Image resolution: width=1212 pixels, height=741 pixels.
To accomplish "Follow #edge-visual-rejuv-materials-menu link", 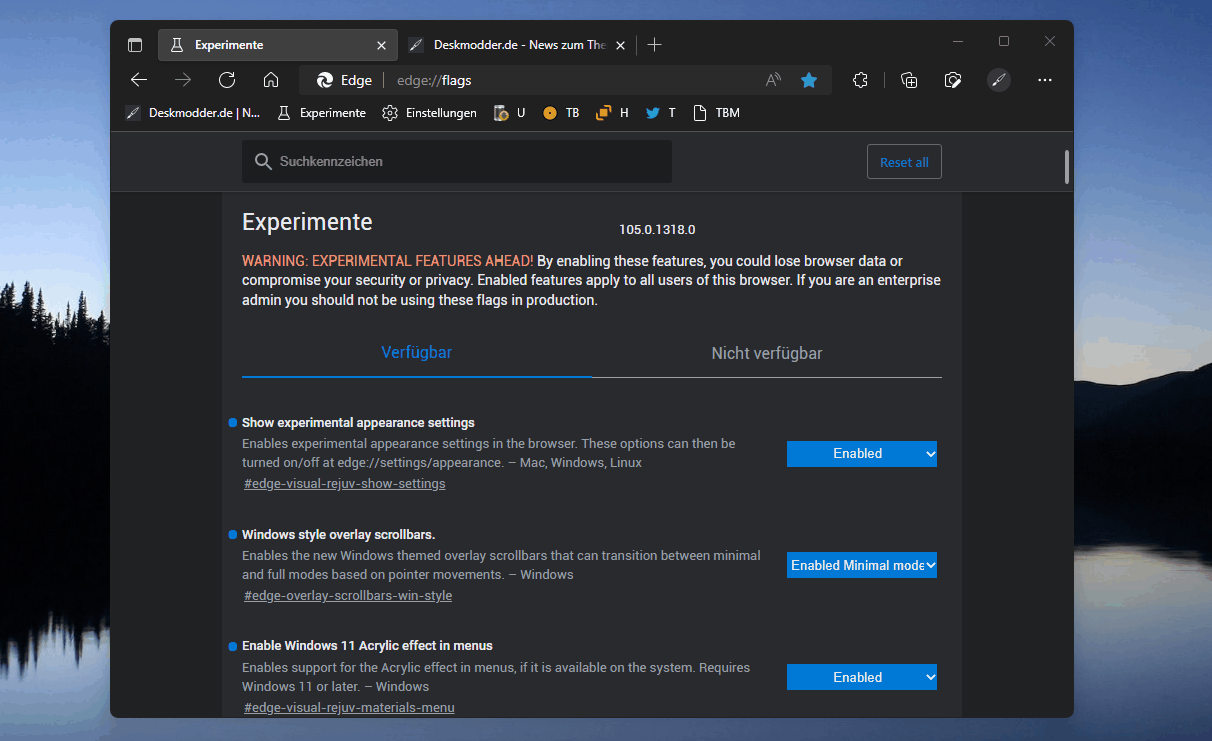I will pos(349,708).
